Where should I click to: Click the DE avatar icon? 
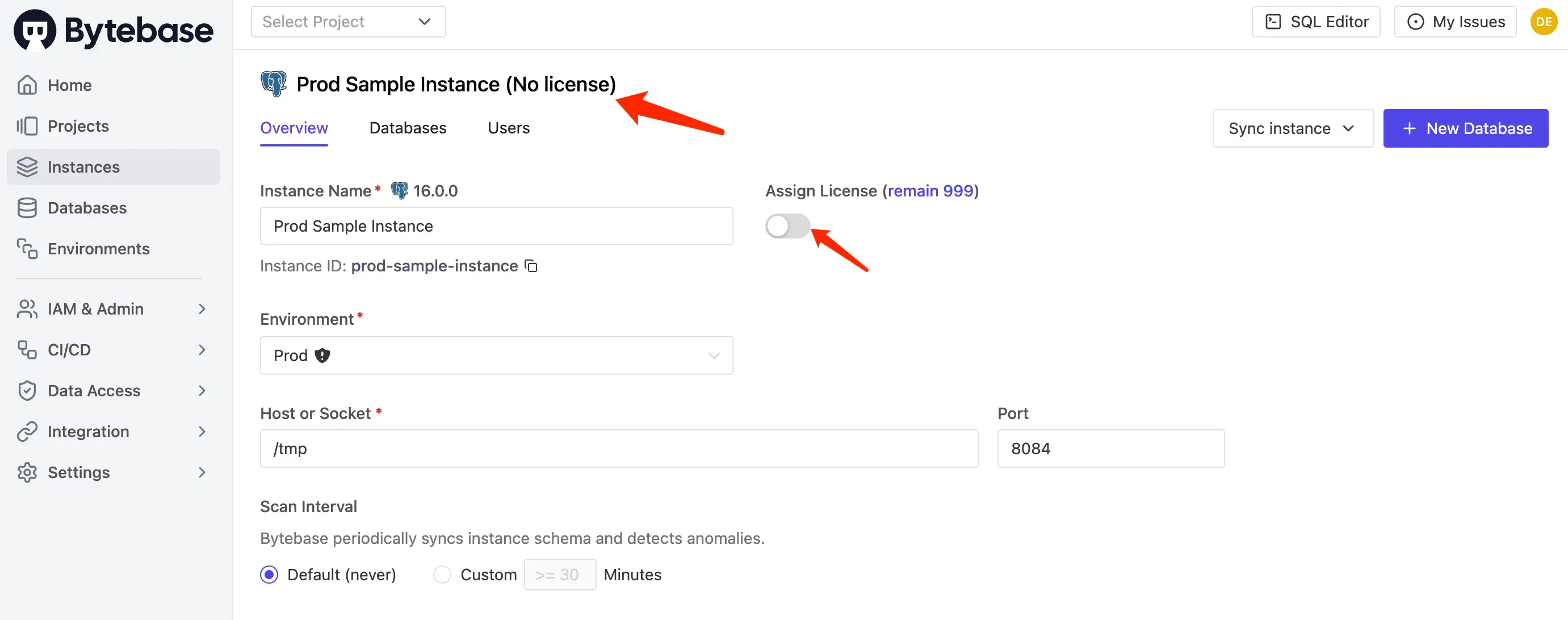(x=1544, y=20)
